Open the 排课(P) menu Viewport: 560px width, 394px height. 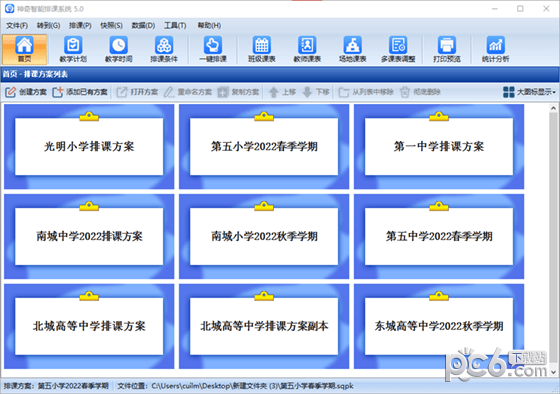(80, 25)
